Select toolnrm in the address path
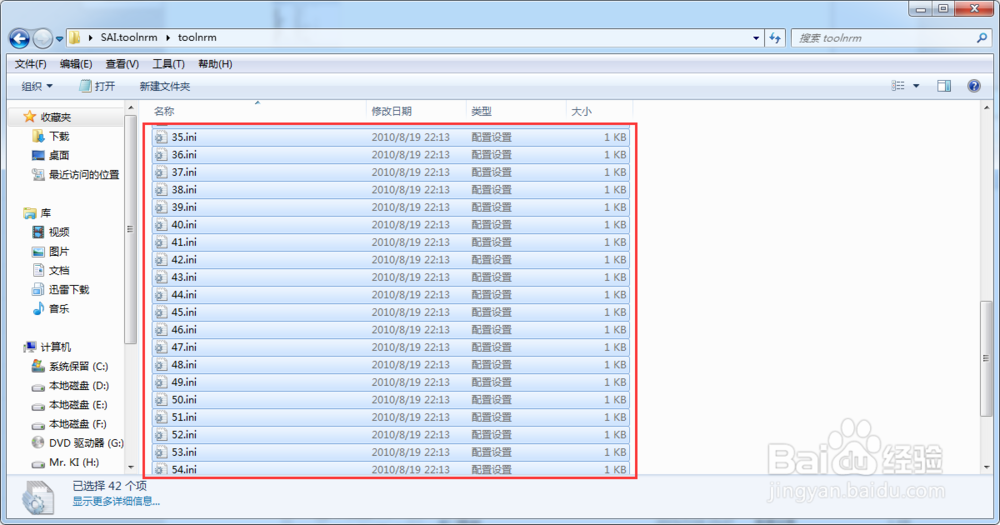Image resolution: width=1000 pixels, height=525 pixels. [197, 38]
